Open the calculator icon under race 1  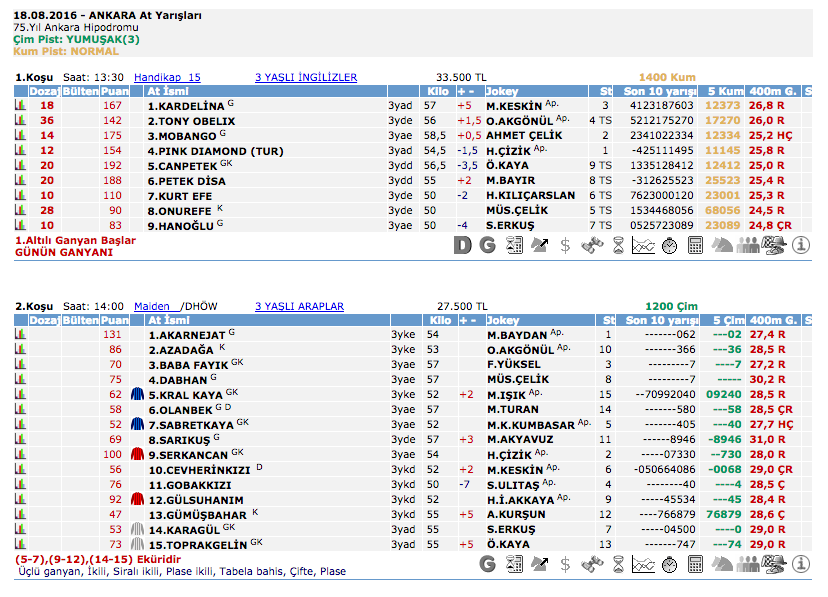tap(695, 245)
